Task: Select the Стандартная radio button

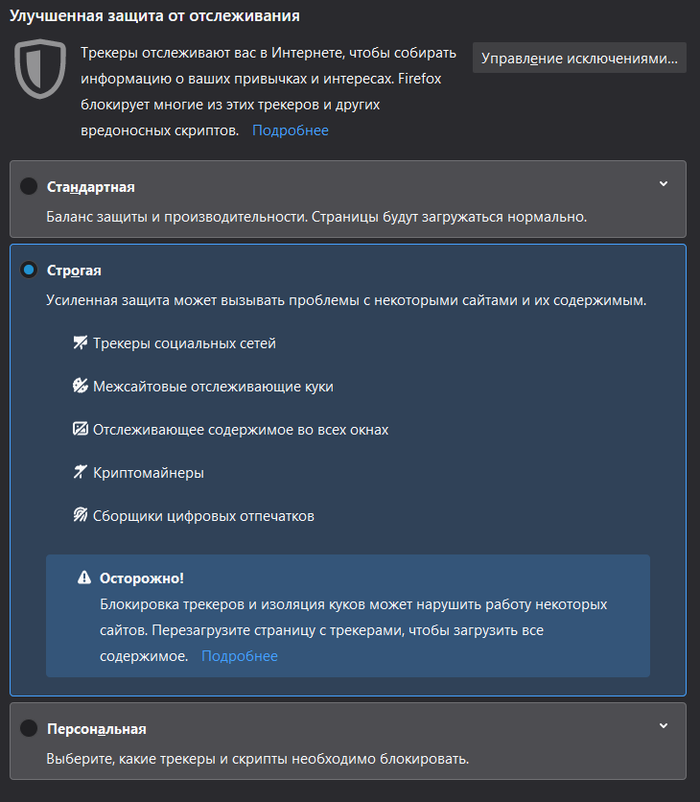Action: click(29, 186)
